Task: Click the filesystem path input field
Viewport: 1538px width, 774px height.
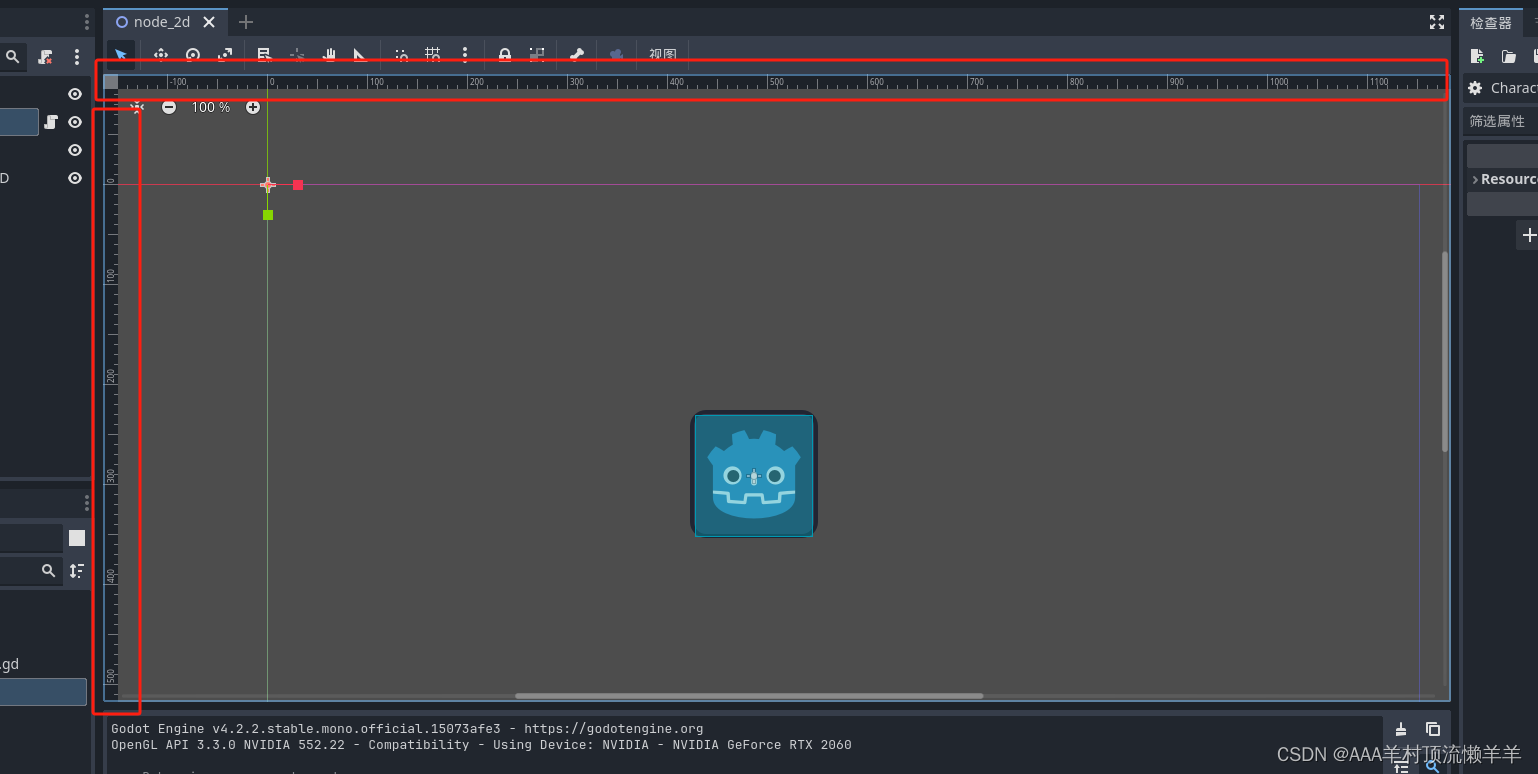Action: pos(31,538)
